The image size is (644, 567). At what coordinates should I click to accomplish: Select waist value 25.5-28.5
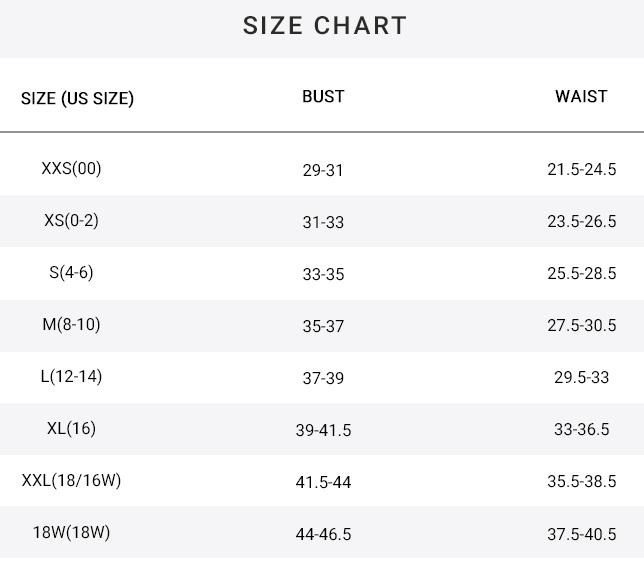581,274
